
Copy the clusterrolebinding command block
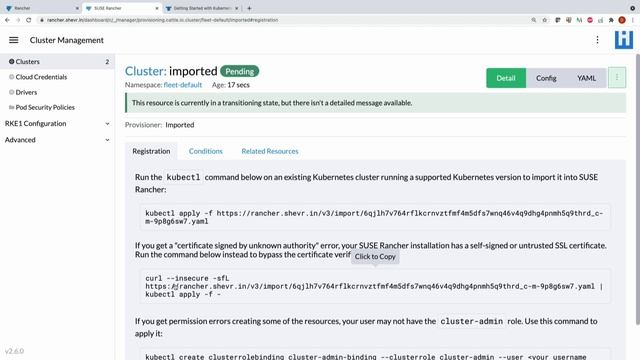point(375,354)
